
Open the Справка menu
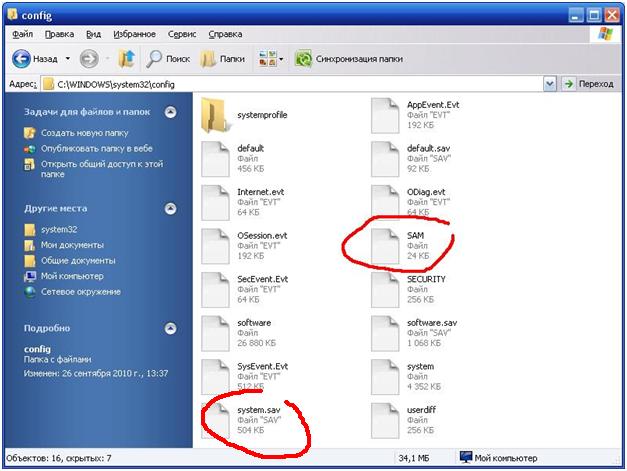pyautogui.click(x=225, y=34)
